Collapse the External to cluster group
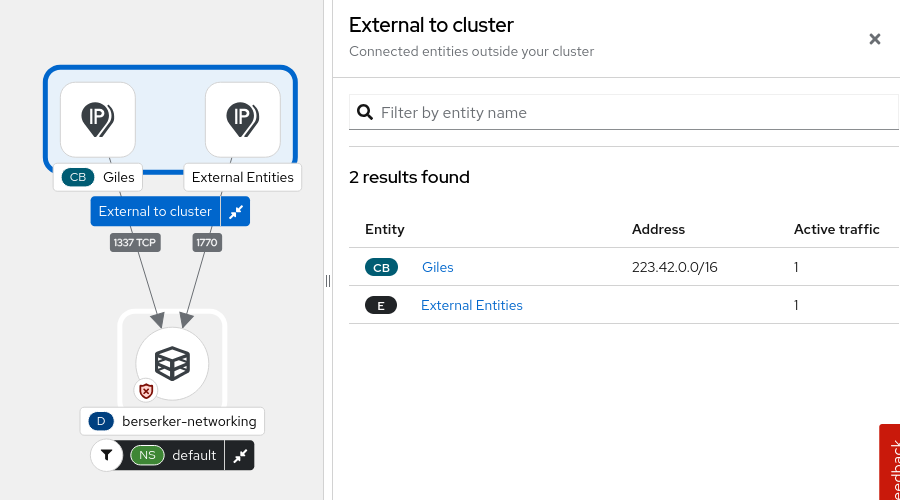 pos(236,211)
